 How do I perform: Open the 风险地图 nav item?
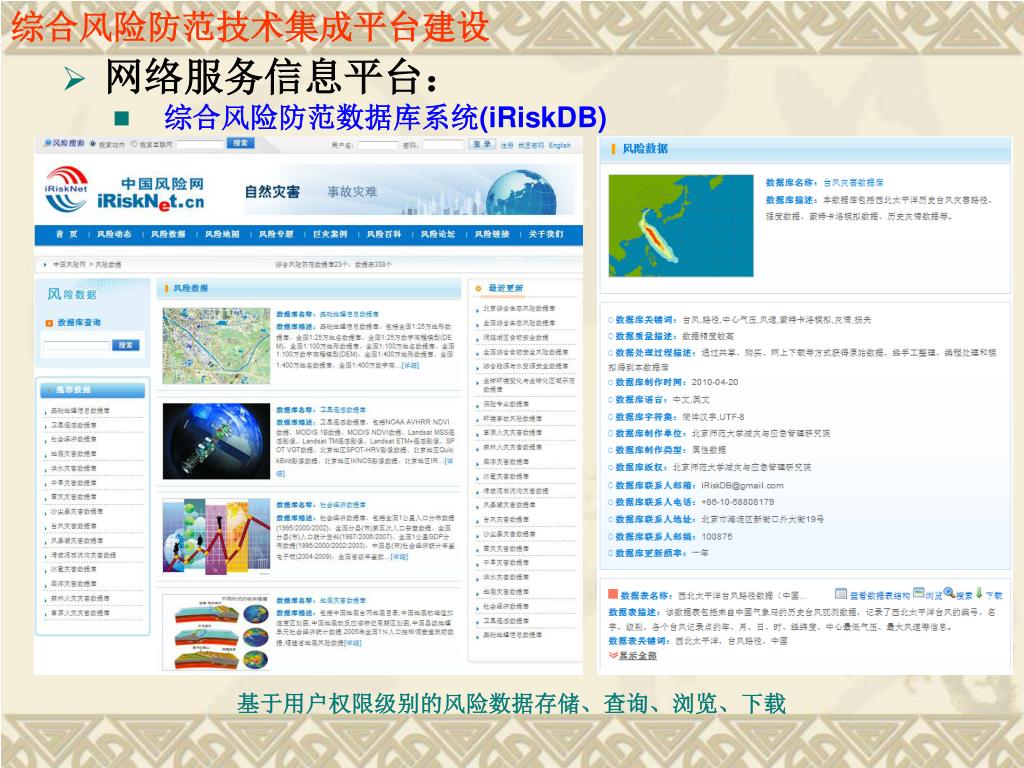click(x=222, y=234)
